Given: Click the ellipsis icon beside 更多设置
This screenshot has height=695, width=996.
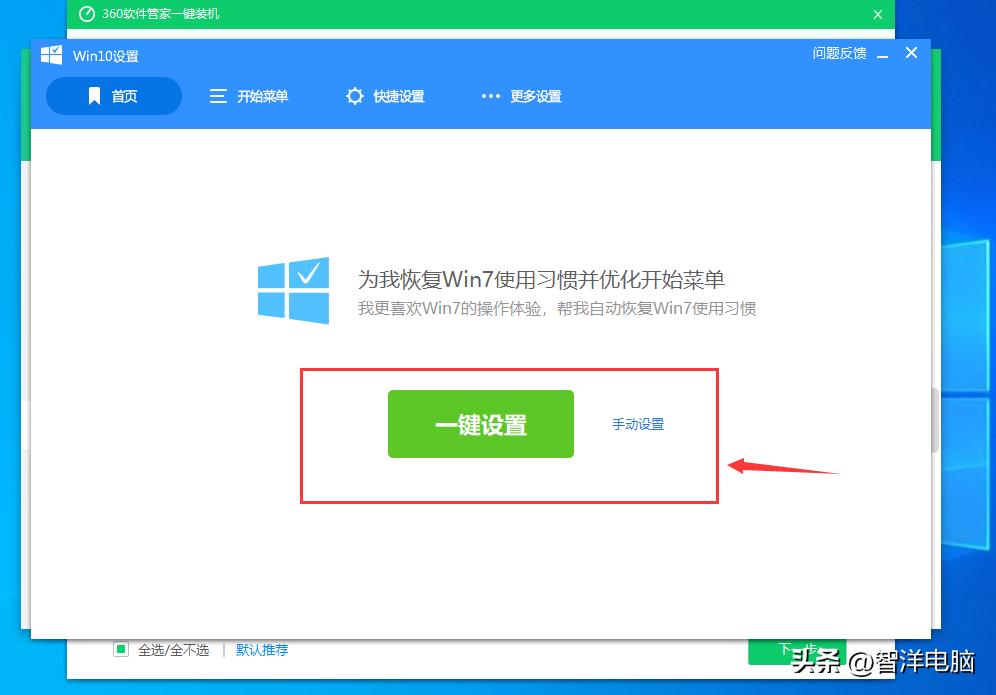Looking at the screenshot, I should [490, 96].
